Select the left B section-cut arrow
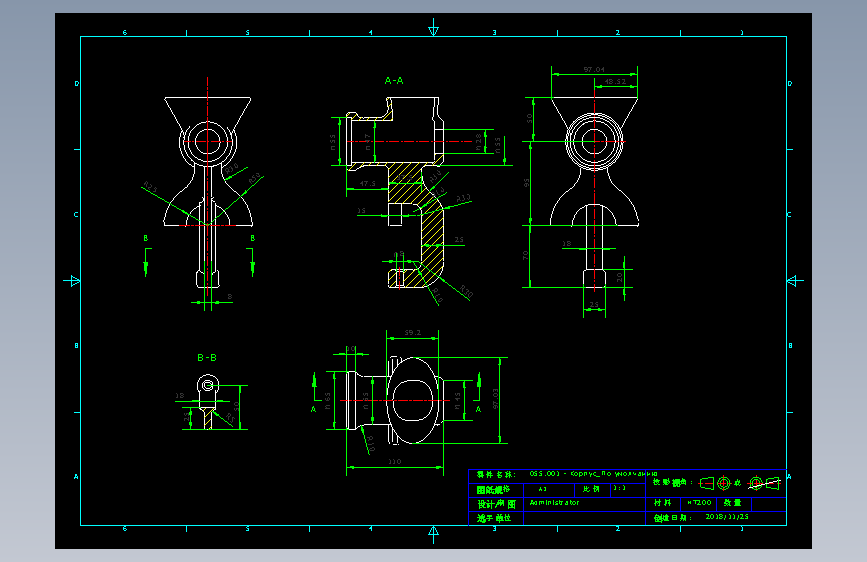 pyautogui.click(x=147, y=262)
